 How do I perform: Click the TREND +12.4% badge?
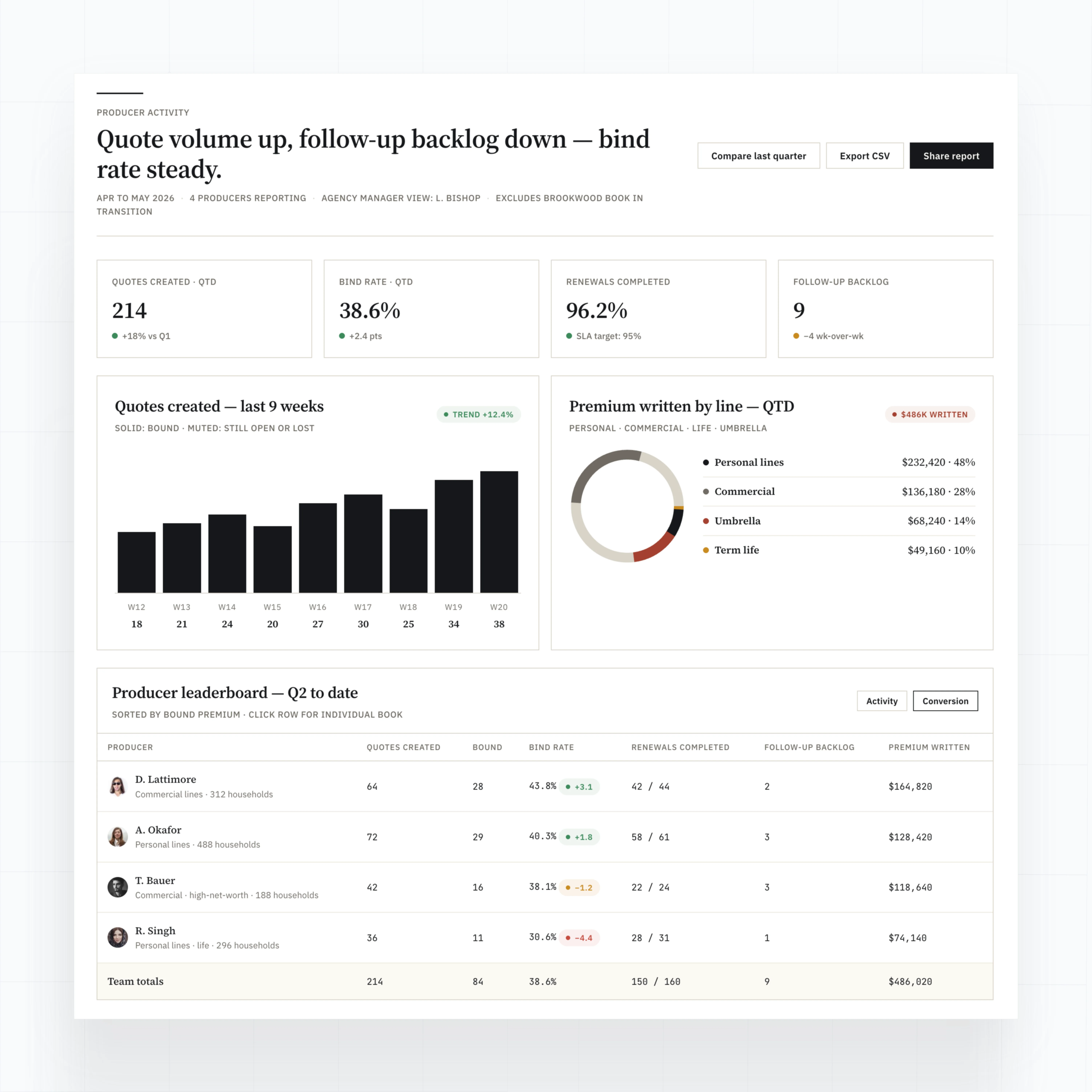pos(479,414)
